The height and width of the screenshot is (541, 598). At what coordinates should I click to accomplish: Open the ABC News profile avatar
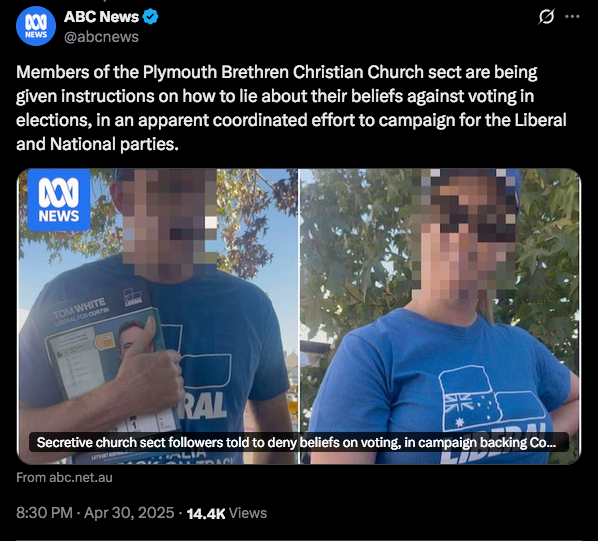(x=36, y=26)
